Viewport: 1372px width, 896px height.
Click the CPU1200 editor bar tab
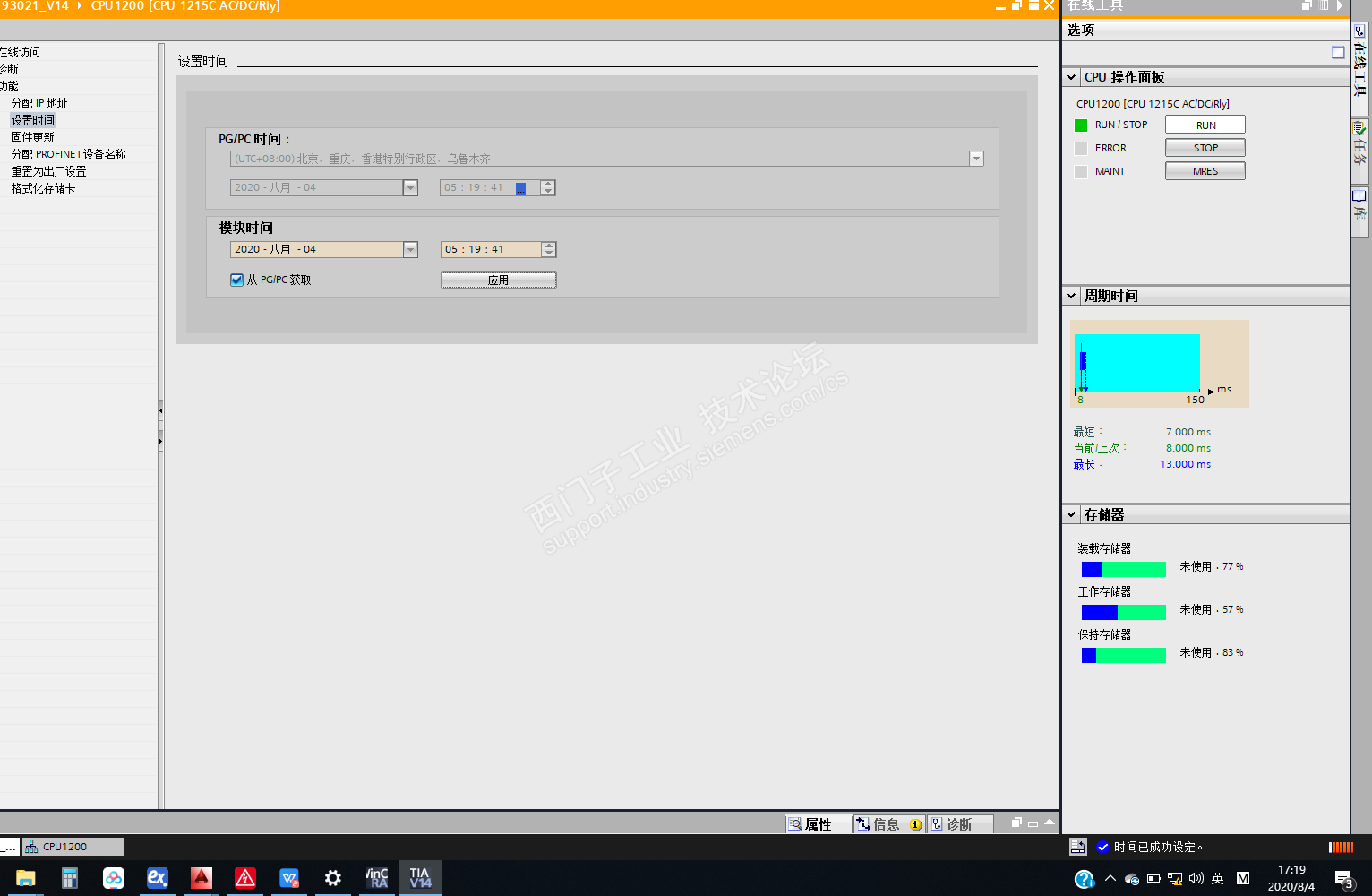click(x=73, y=847)
